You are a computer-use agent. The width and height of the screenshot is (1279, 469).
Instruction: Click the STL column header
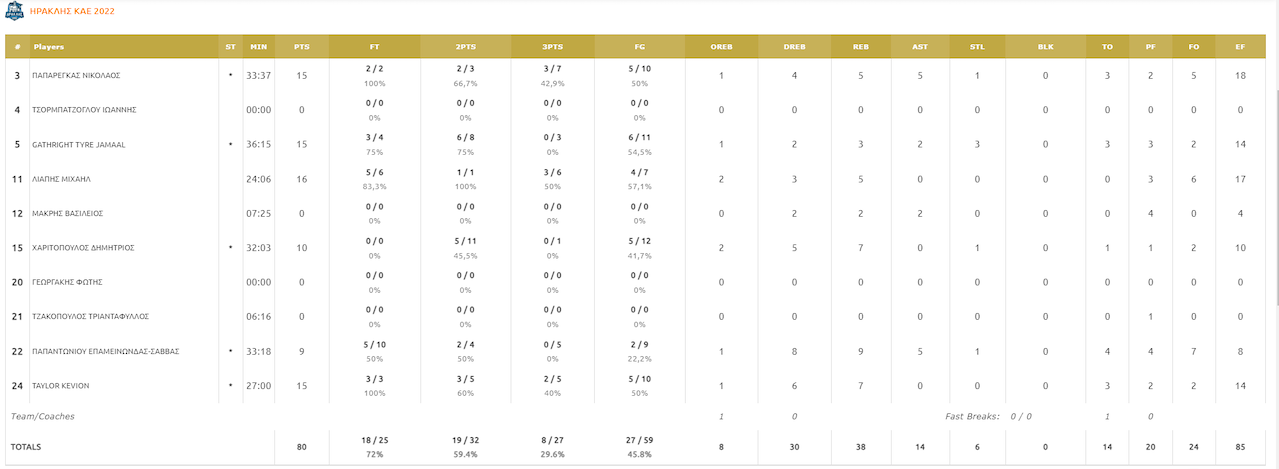point(977,47)
